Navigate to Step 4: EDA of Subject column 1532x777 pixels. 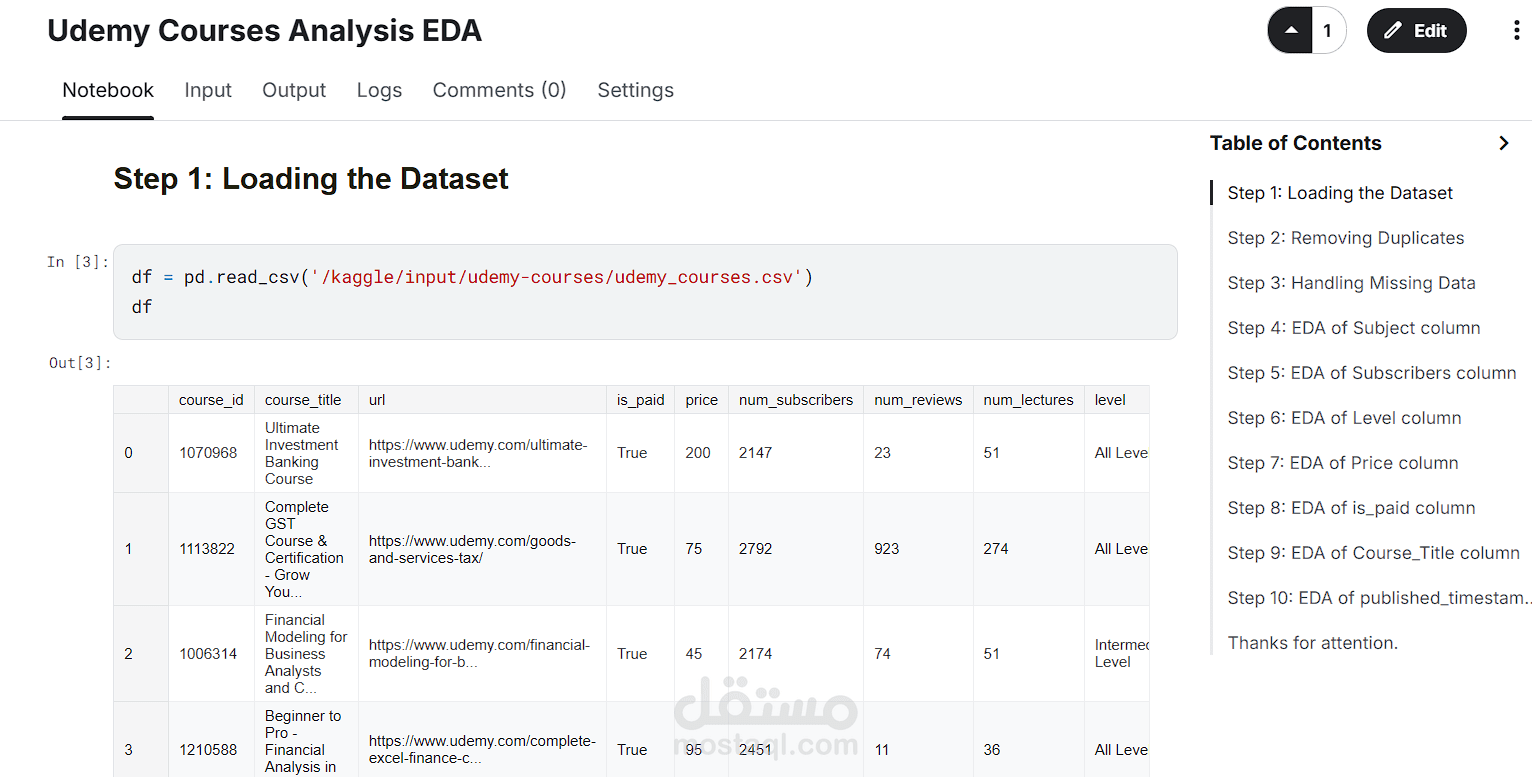tap(1354, 328)
